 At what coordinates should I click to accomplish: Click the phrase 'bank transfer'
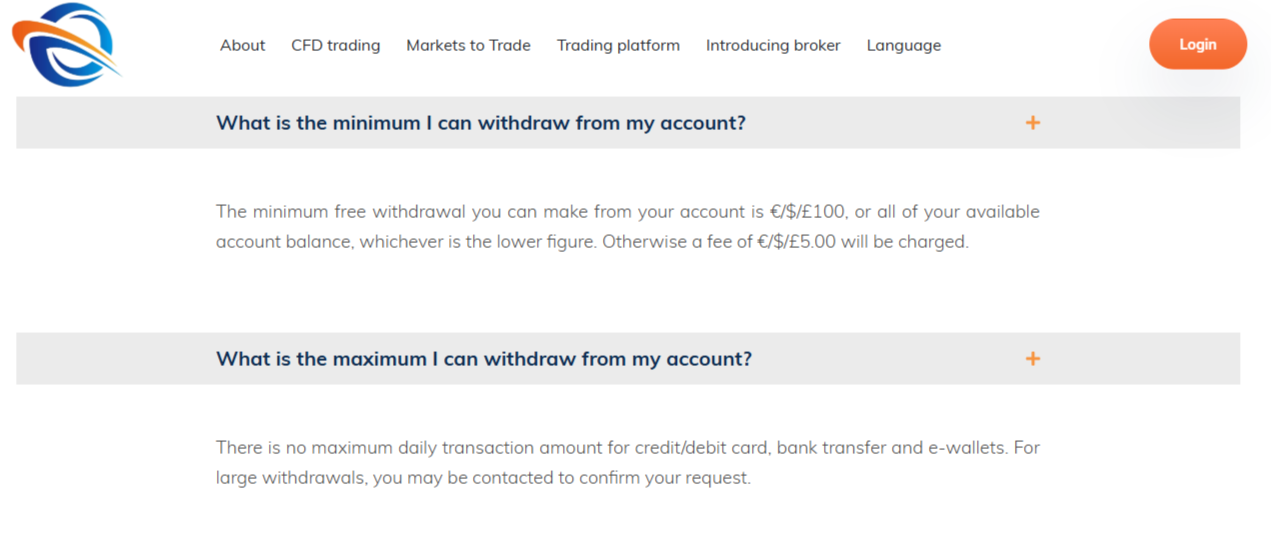831,448
